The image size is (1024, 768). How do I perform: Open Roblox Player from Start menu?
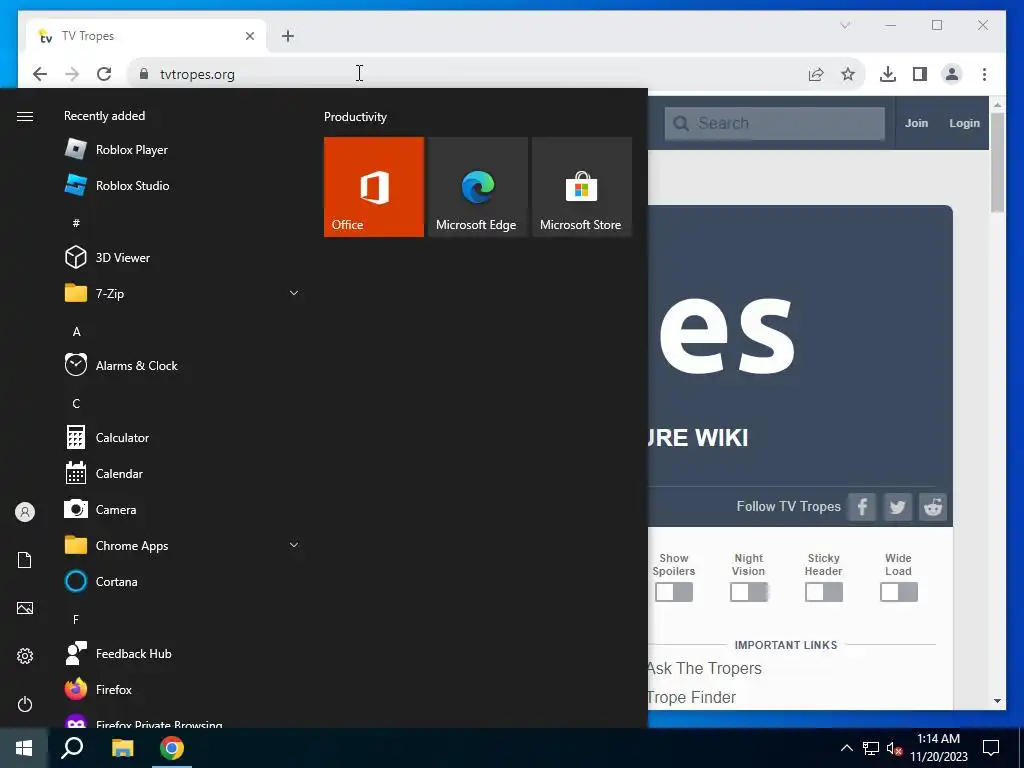coord(182,150)
